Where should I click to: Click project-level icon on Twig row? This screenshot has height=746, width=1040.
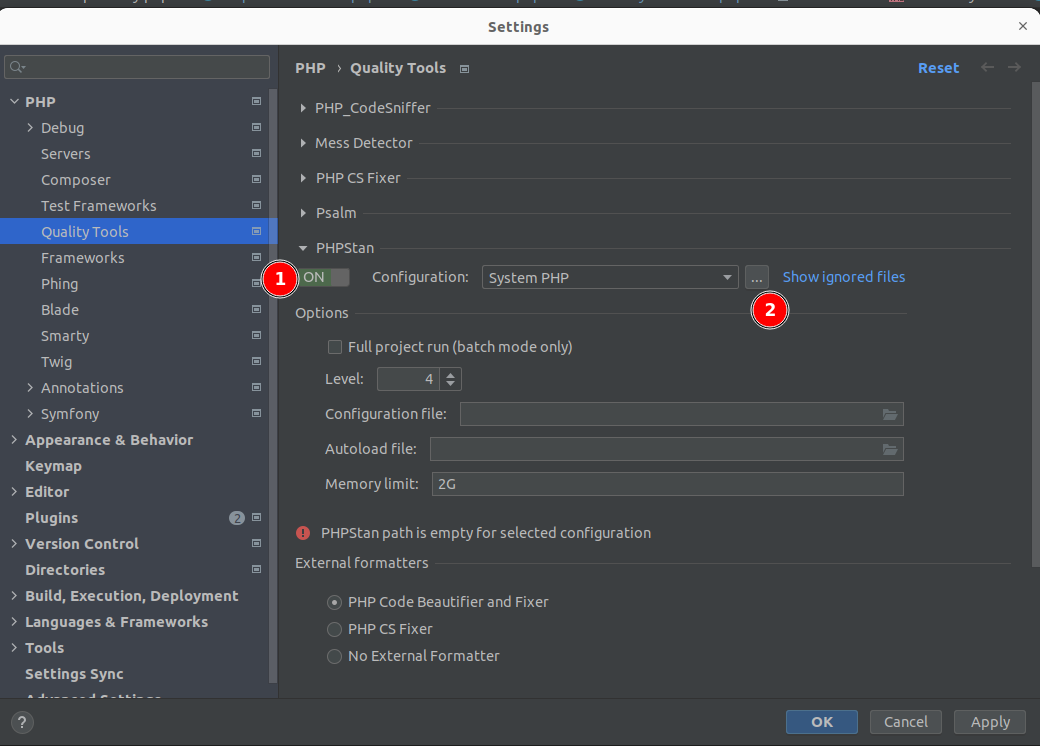256,361
